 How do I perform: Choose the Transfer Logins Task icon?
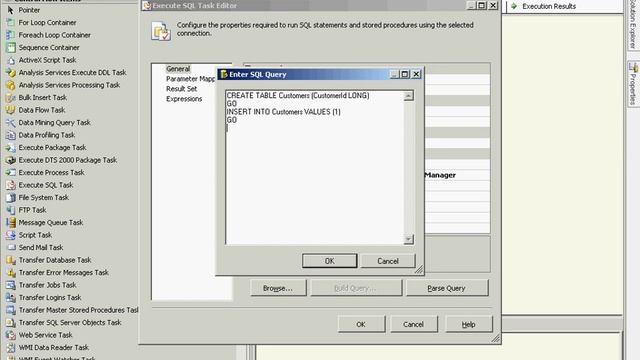coord(11,298)
